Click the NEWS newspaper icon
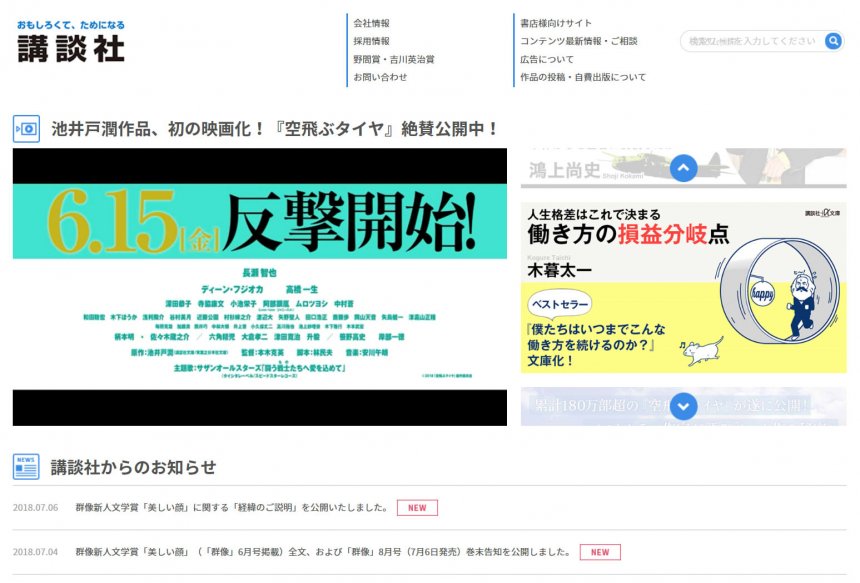 click(26, 467)
